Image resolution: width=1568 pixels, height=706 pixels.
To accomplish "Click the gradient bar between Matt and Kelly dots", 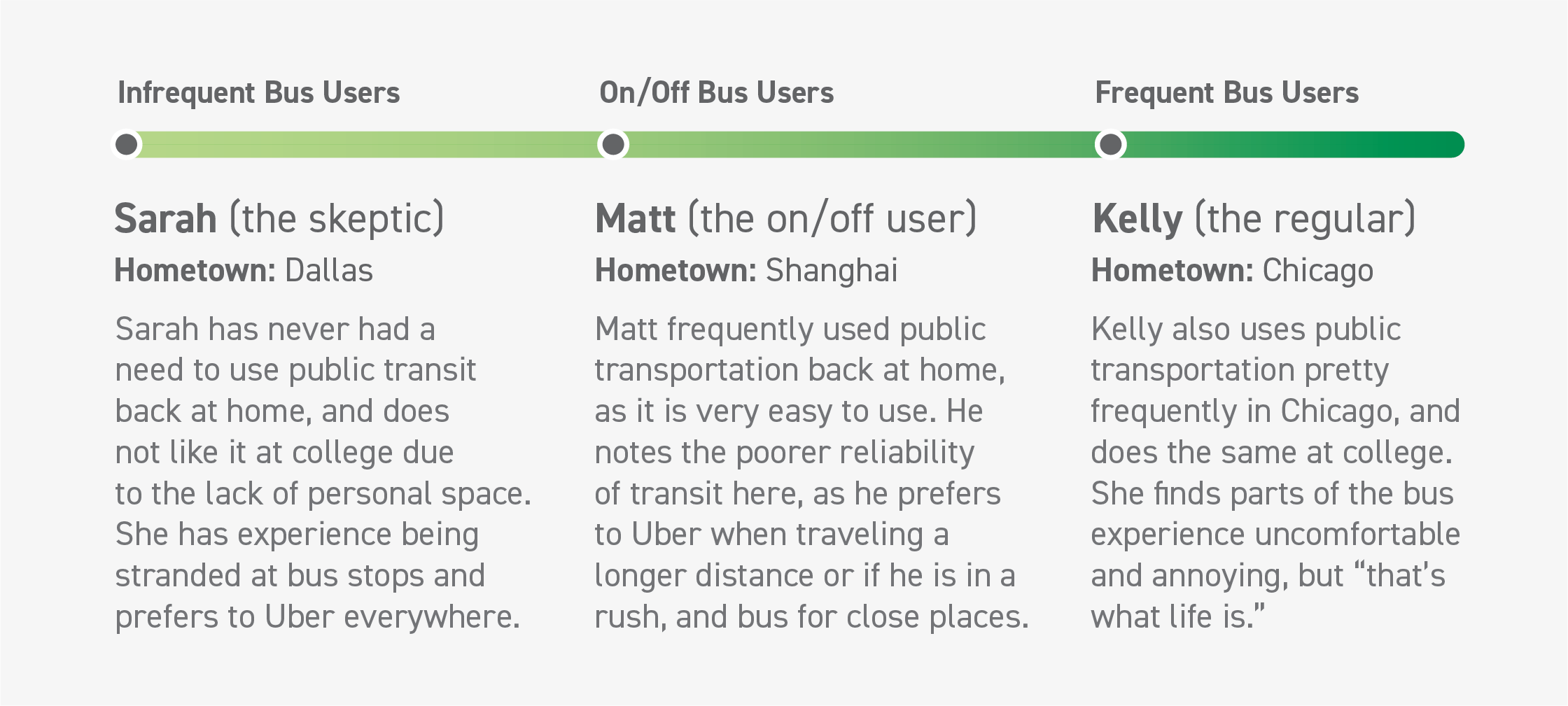I will [x=862, y=145].
